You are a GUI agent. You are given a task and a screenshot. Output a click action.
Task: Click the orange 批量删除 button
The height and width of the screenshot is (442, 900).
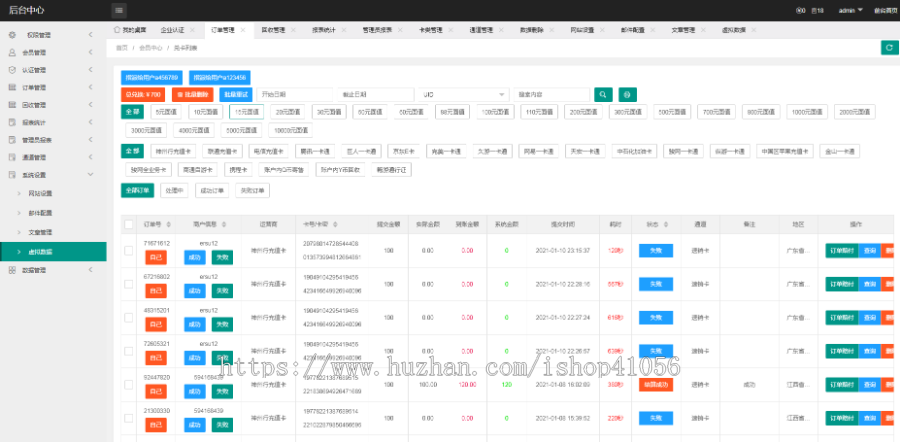pos(191,94)
